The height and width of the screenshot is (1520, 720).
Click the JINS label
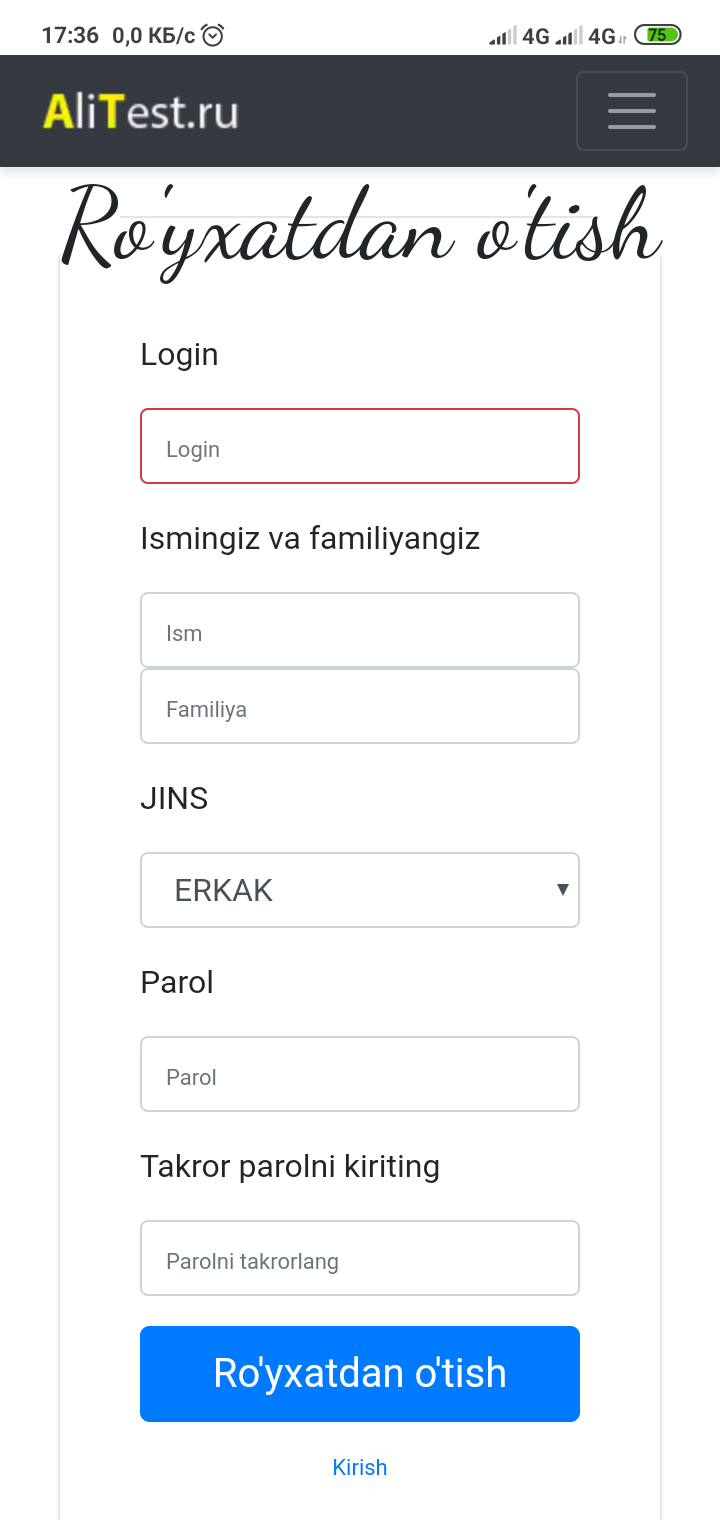pyautogui.click(x=175, y=799)
